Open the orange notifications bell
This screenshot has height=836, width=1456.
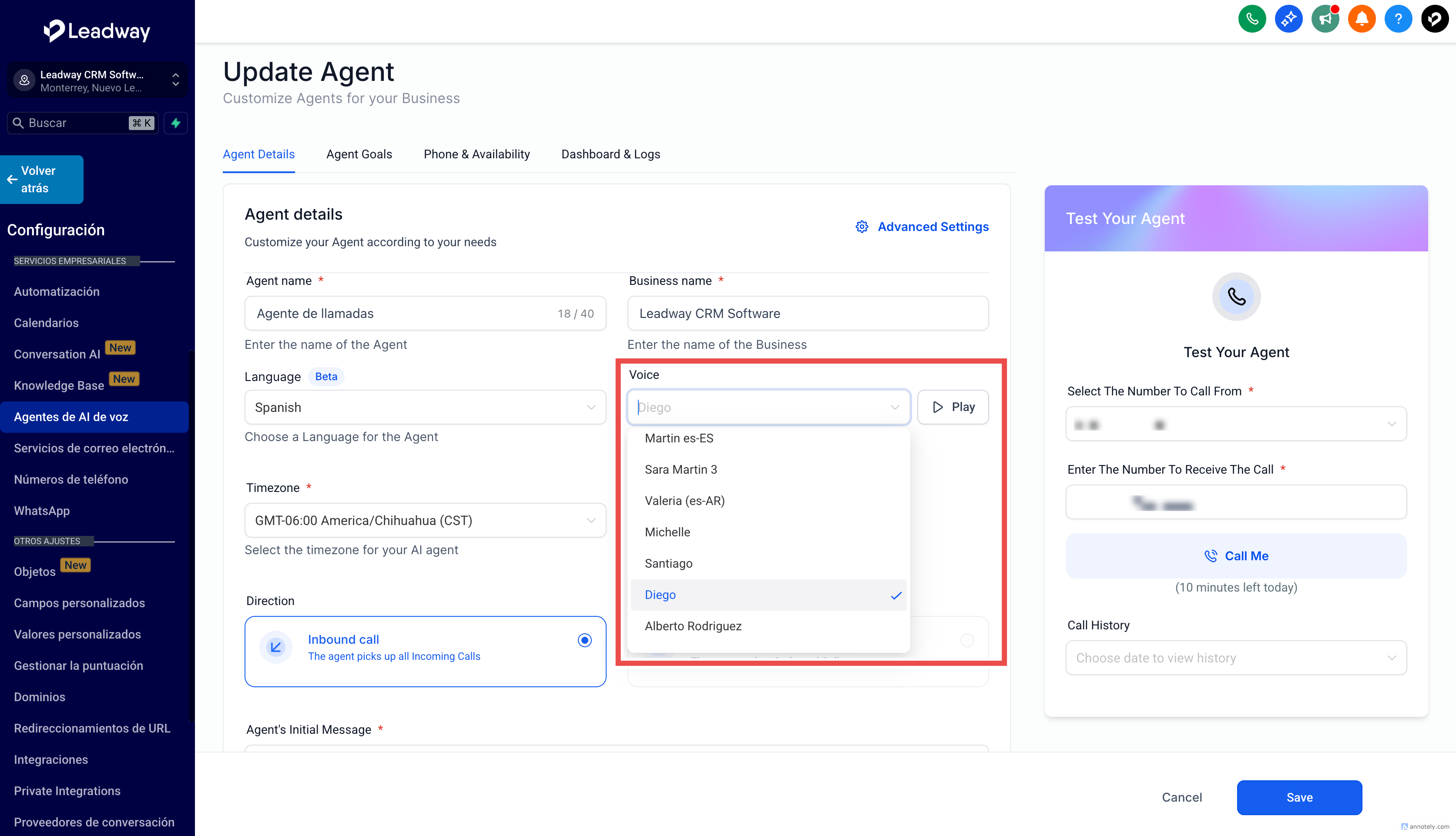click(1361, 19)
